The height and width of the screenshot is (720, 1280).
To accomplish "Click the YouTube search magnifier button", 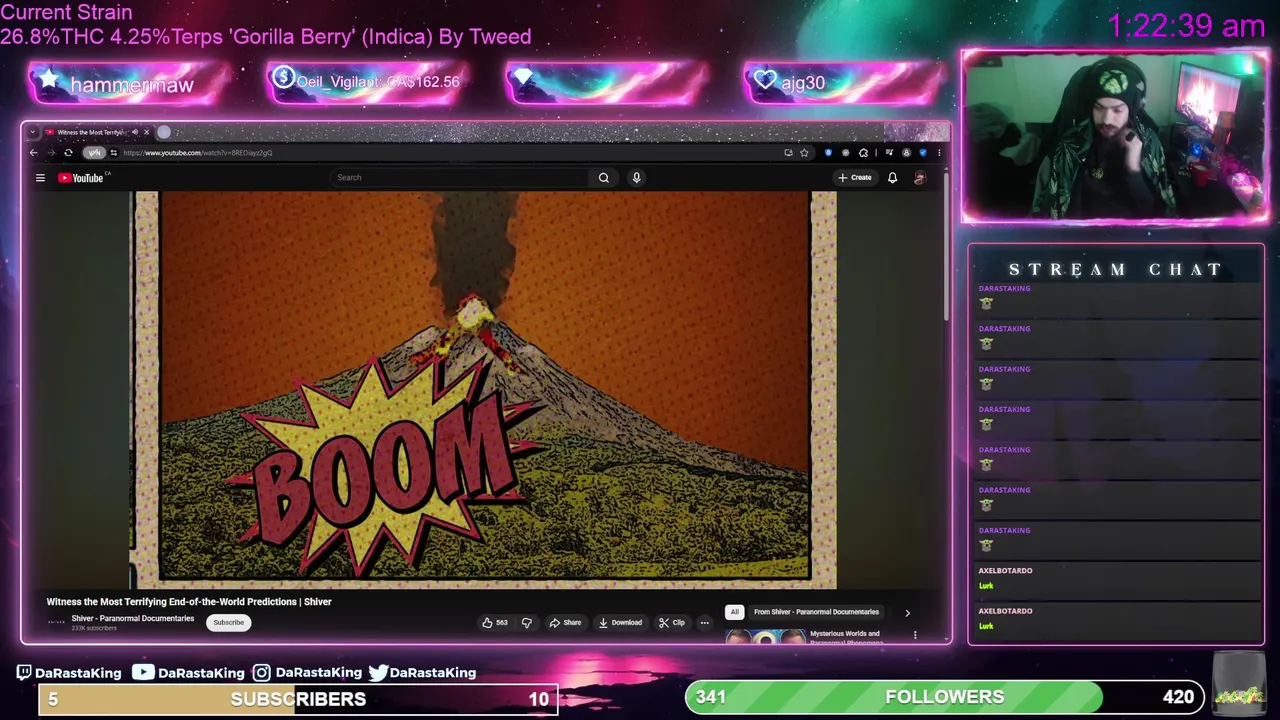I will coord(604,178).
